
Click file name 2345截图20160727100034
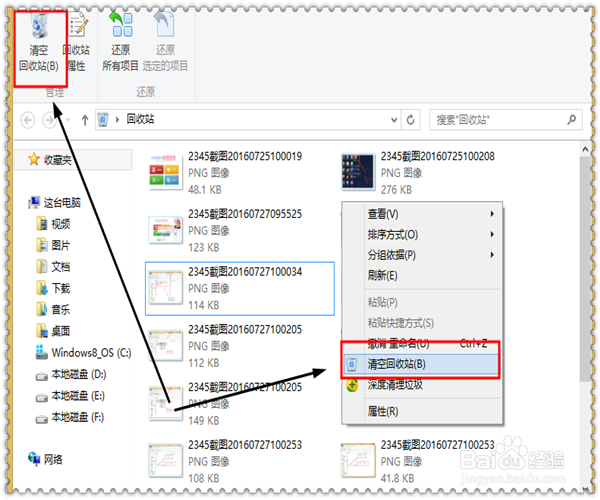245,272
